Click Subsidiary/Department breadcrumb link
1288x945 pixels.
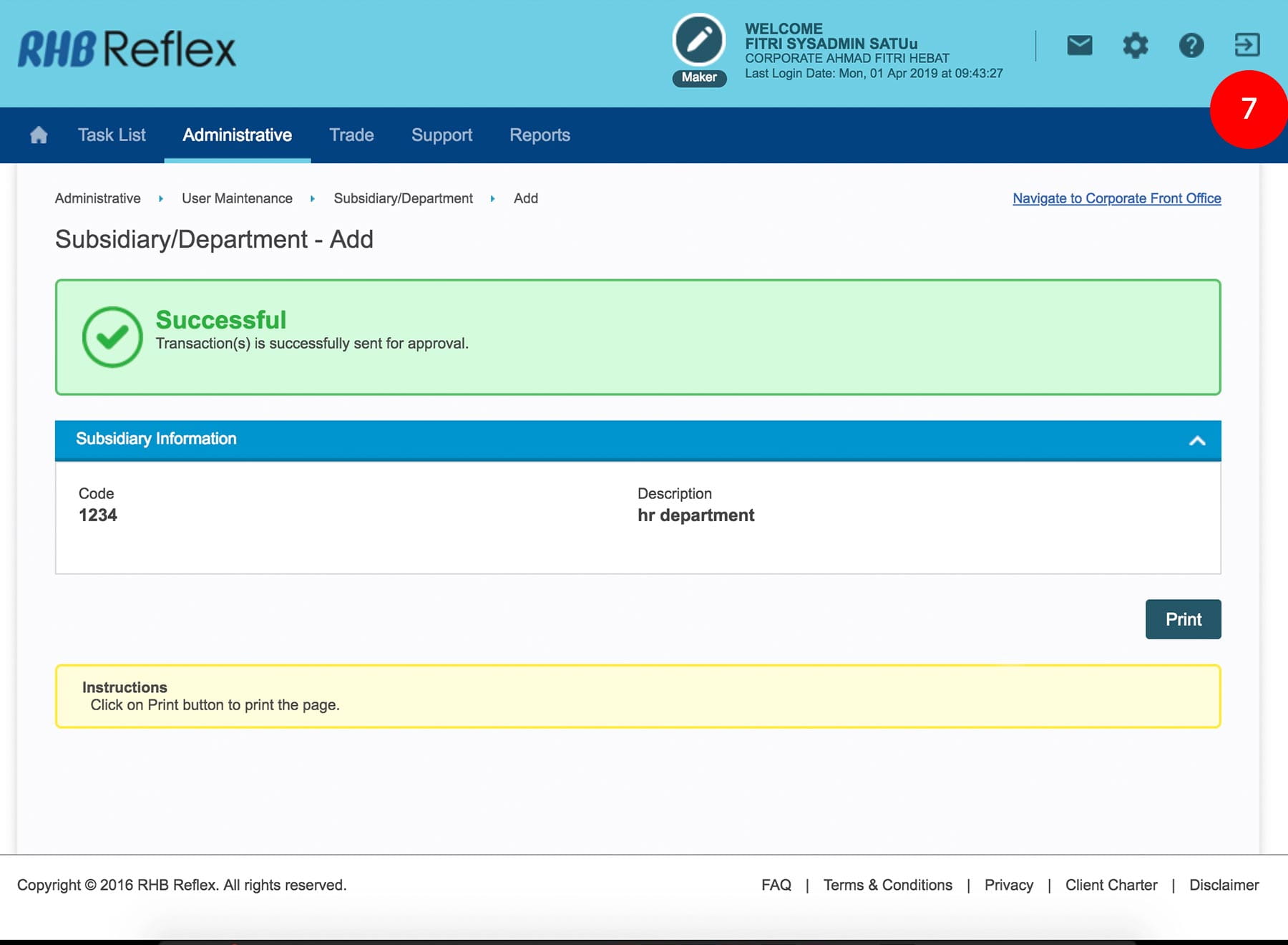click(403, 198)
